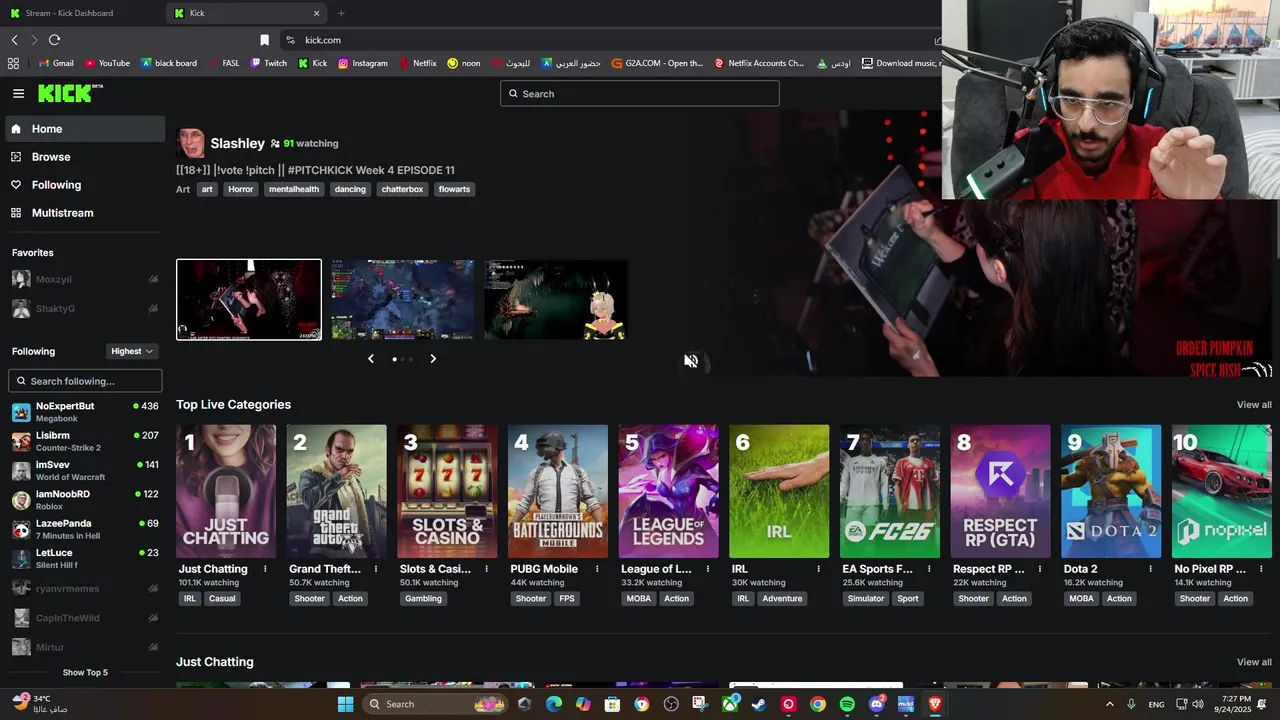
Task: Focus the Search following input
Action: pos(85,381)
